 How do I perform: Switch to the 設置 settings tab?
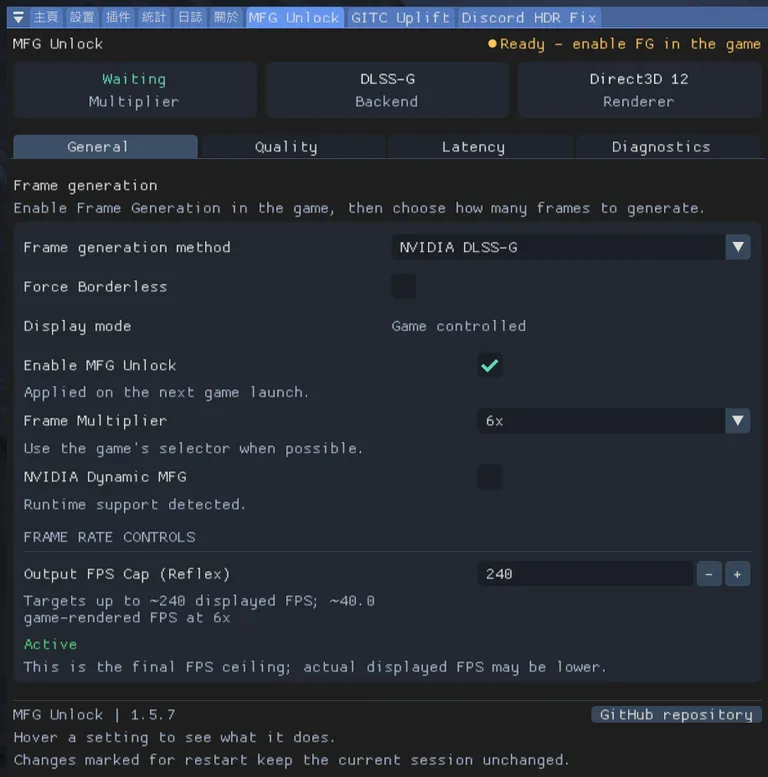(x=82, y=18)
